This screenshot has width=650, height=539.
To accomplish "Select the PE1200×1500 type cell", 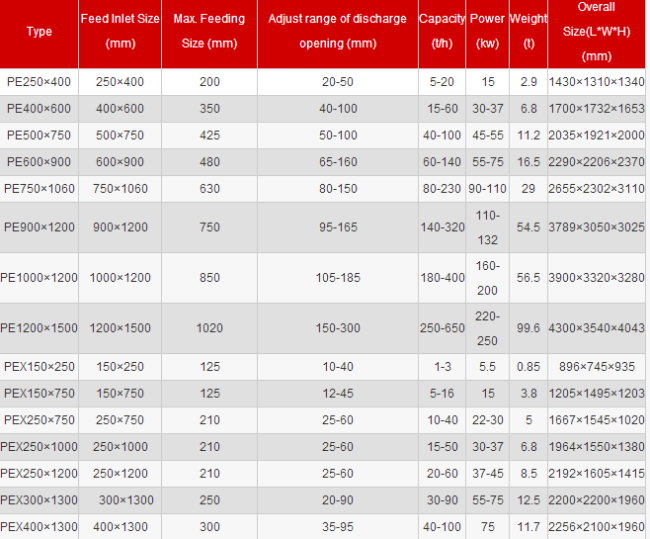I will click(x=39, y=328).
